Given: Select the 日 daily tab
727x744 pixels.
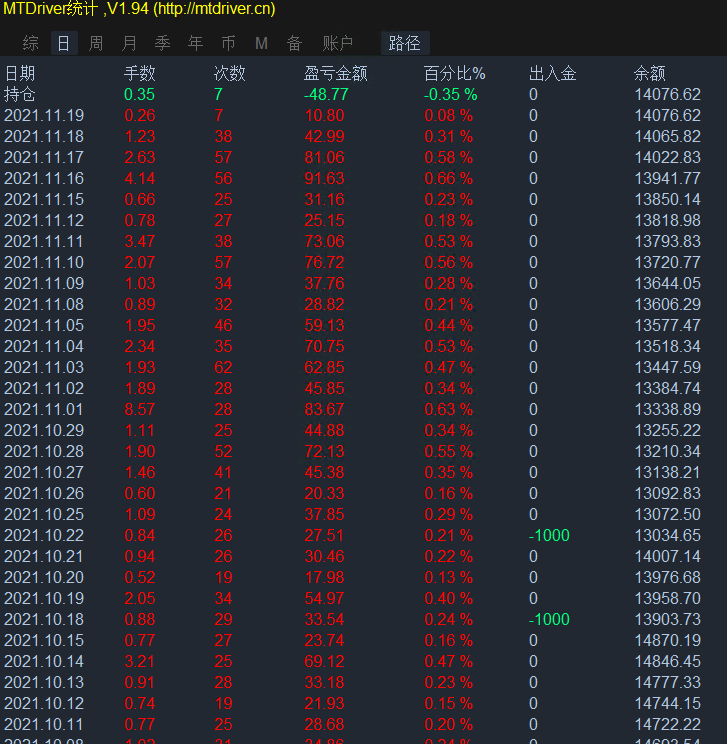Looking at the screenshot, I should click(64, 43).
